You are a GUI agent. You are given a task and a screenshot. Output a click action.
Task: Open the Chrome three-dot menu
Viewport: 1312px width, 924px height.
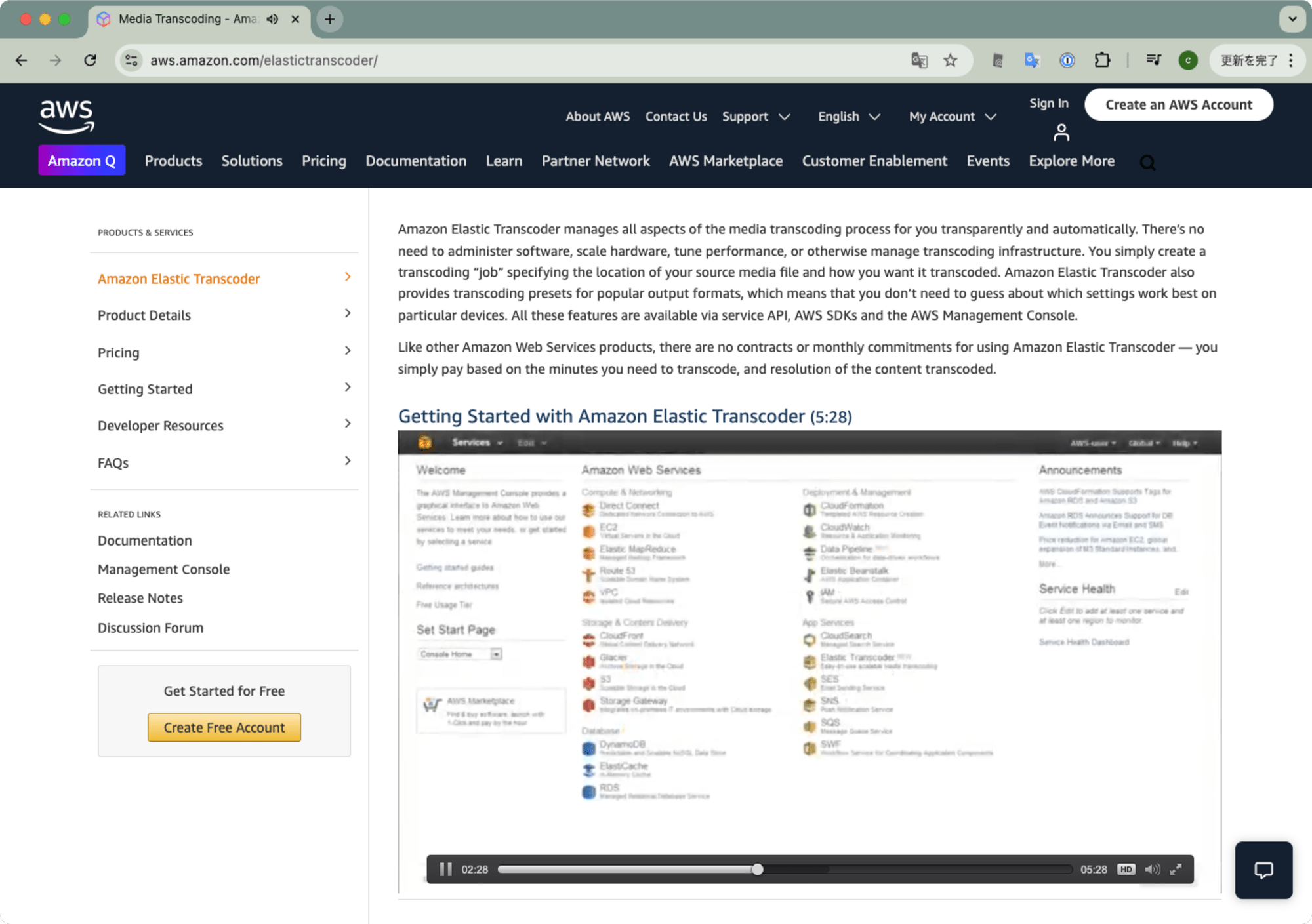pyautogui.click(x=1291, y=60)
